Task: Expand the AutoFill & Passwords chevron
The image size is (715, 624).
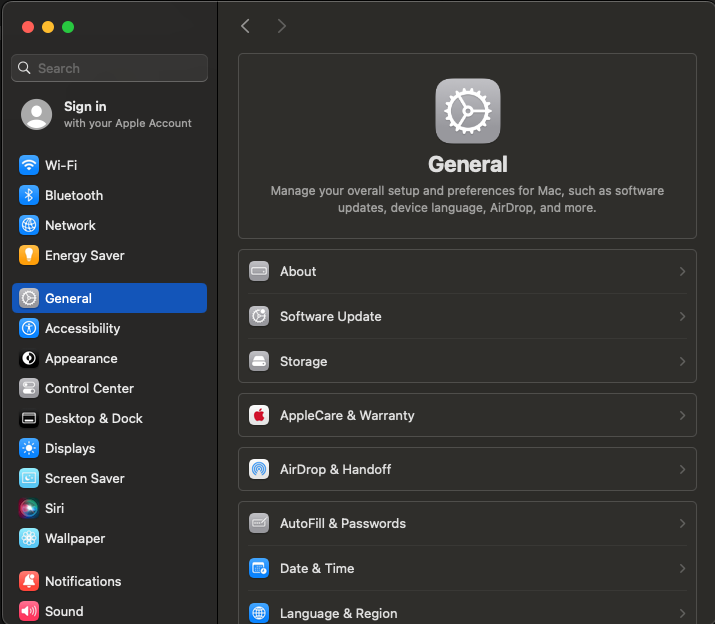Action: (682, 523)
